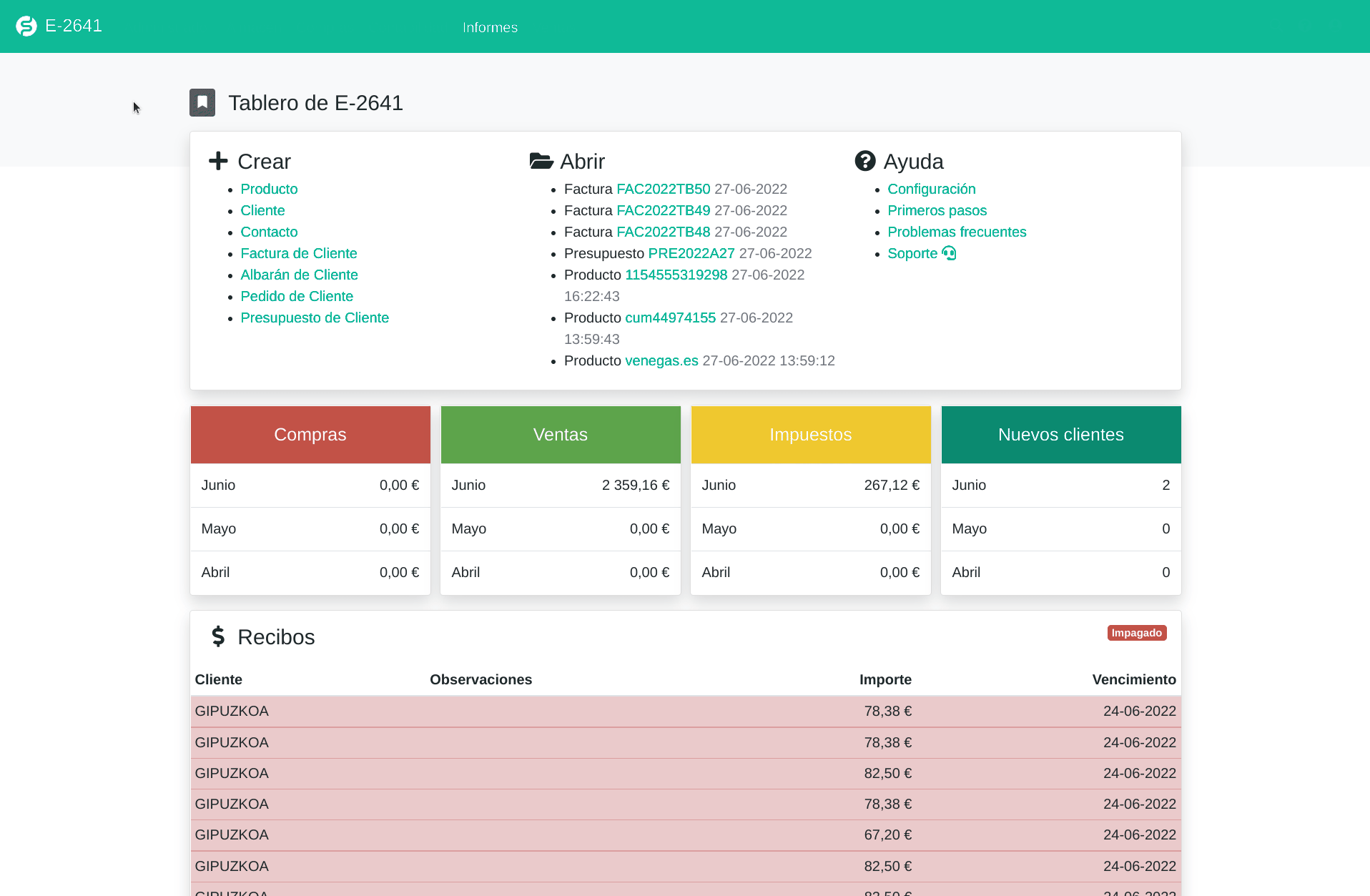Click the Abril row in Ventas card
Screen dimensions: 1370x896
tap(561, 573)
